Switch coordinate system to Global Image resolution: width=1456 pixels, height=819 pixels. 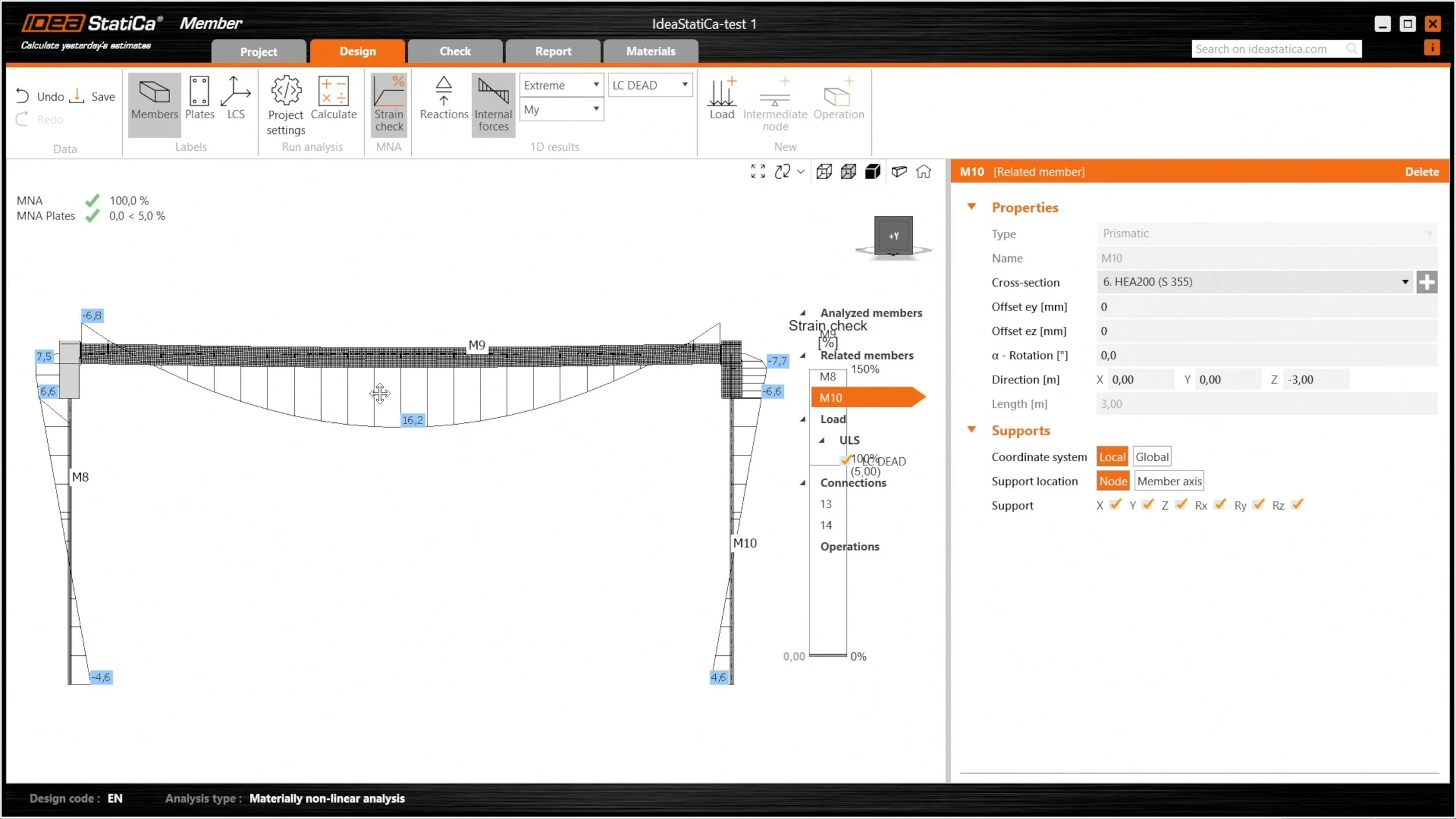click(1151, 457)
